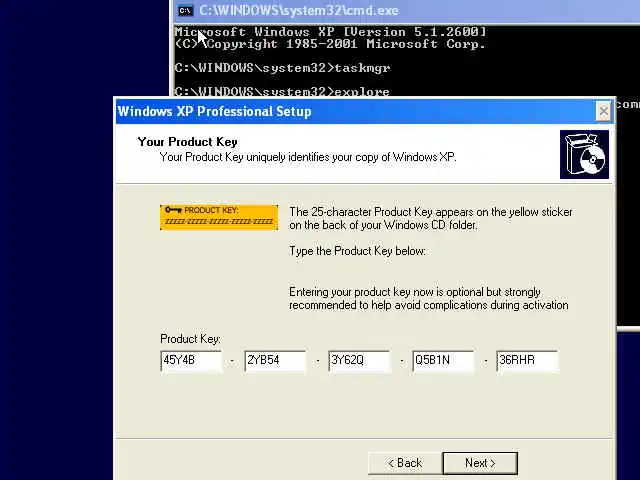Click the third product key field 3Y62Q
The width and height of the screenshot is (640, 480).
click(359, 361)
